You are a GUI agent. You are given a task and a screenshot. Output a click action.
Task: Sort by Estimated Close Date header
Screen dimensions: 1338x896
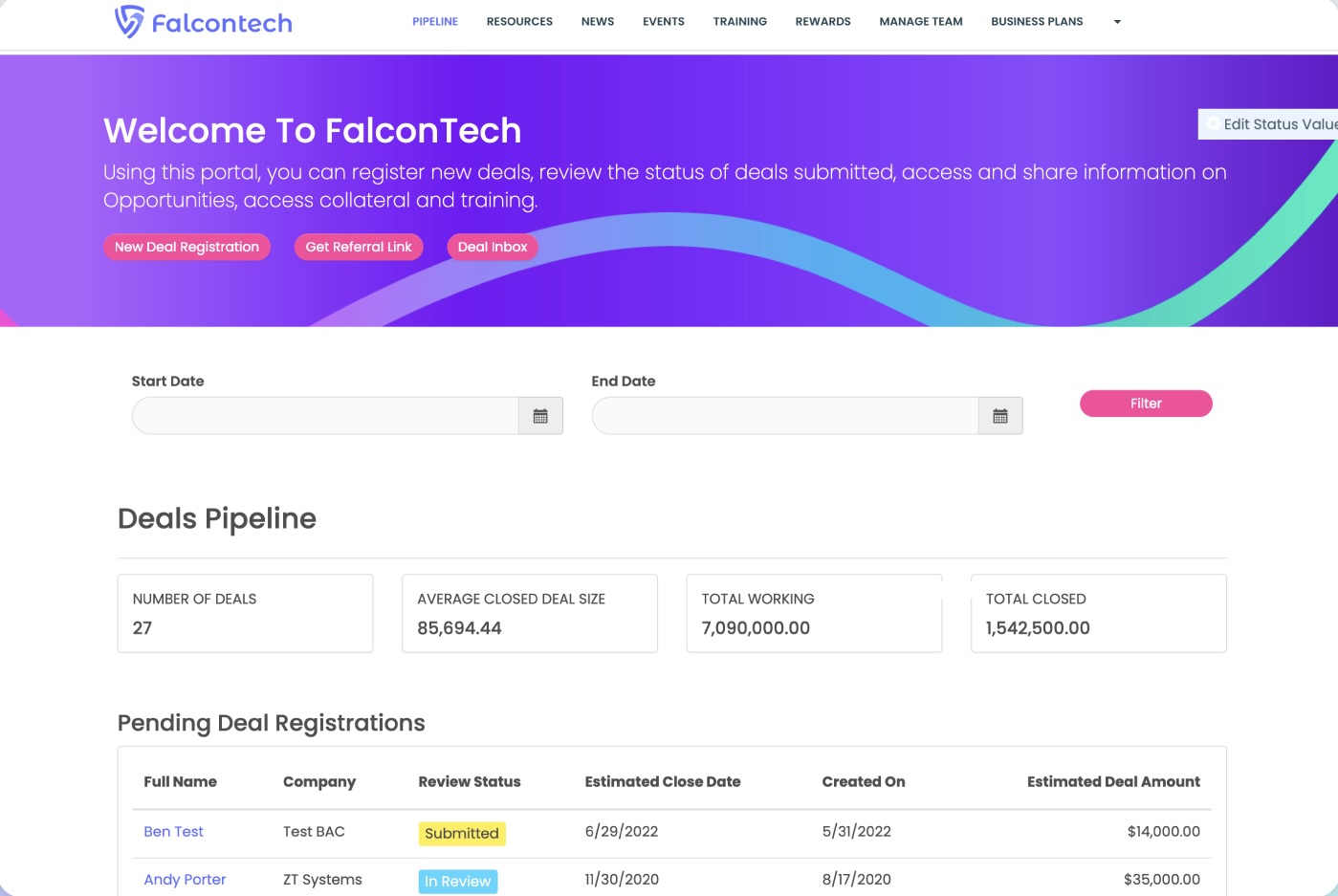tap(663, 781)
